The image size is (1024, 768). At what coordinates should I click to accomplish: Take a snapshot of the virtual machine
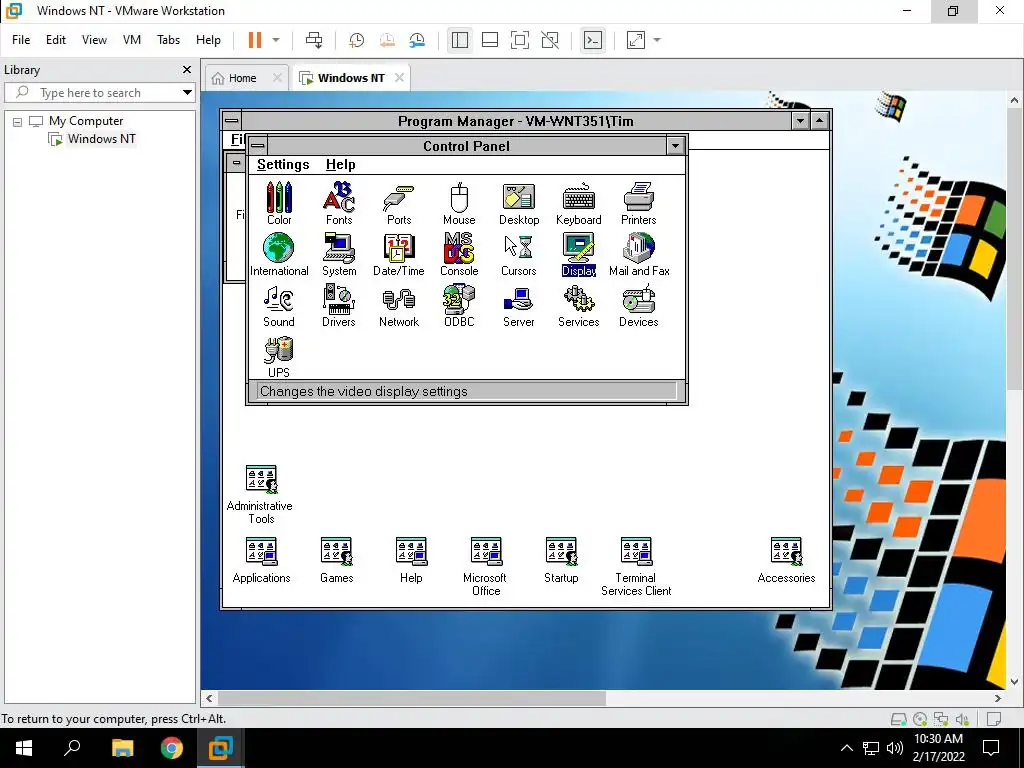click(x=357, y=40)
